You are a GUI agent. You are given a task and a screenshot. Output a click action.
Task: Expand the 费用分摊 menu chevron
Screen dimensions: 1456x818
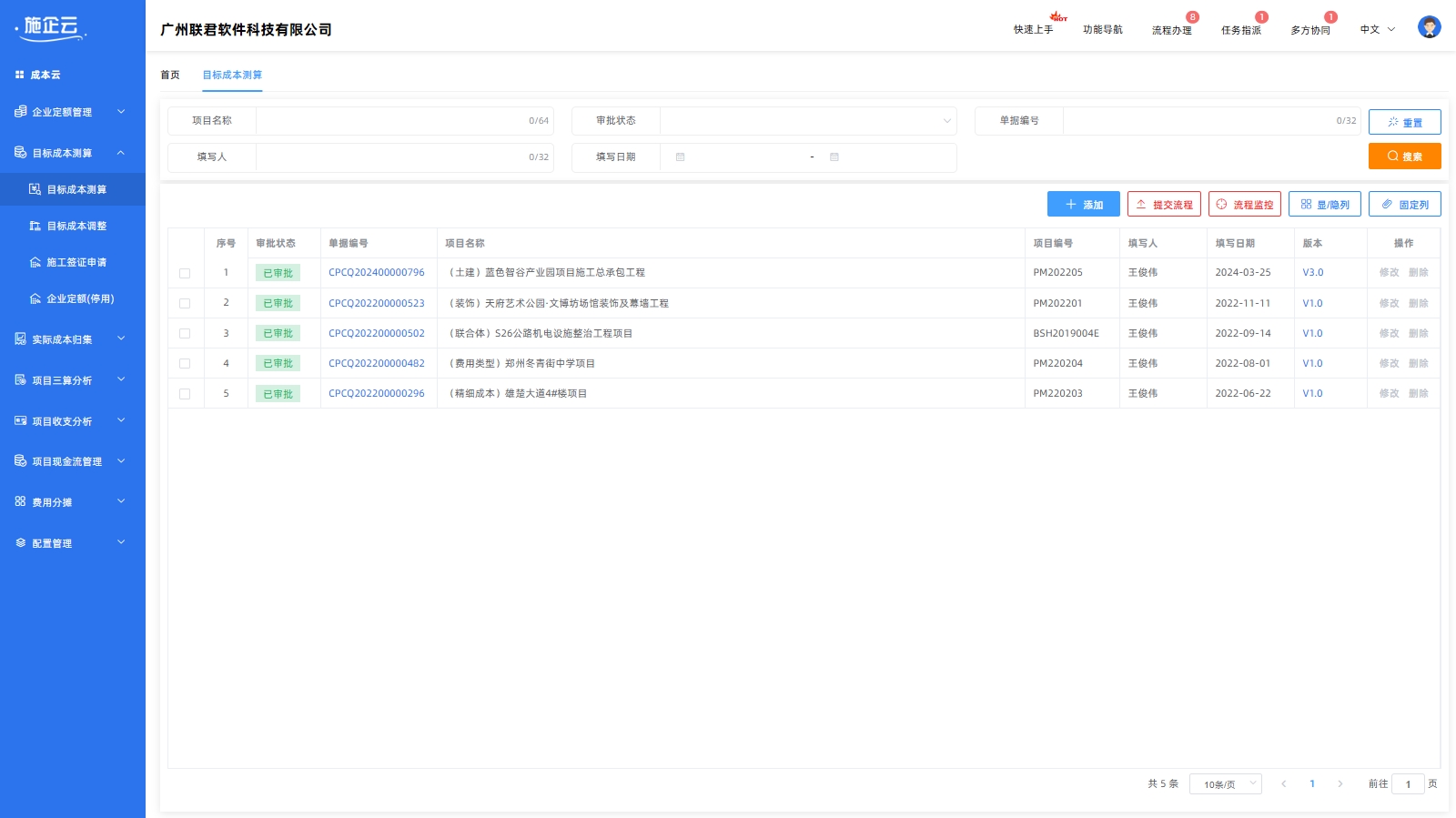pyautogui.click(x=121, y=501)
